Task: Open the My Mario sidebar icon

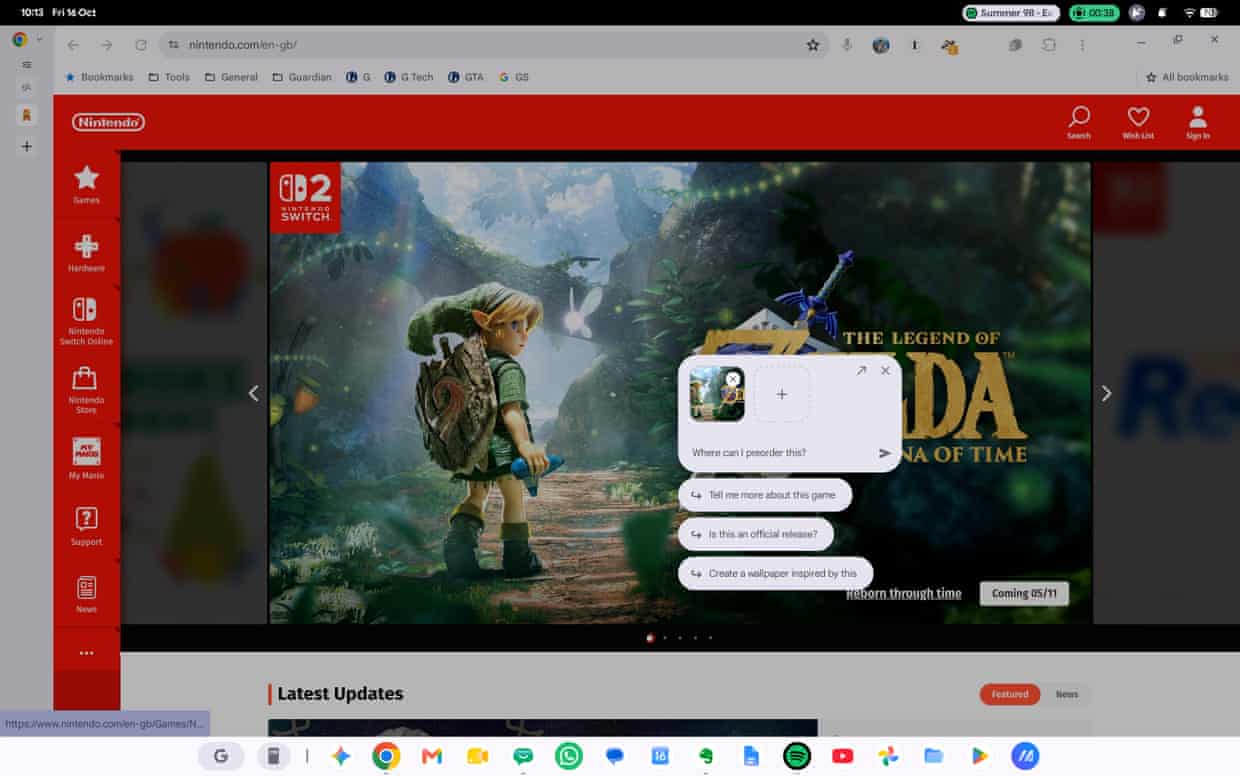Action: tap(87, 458)
